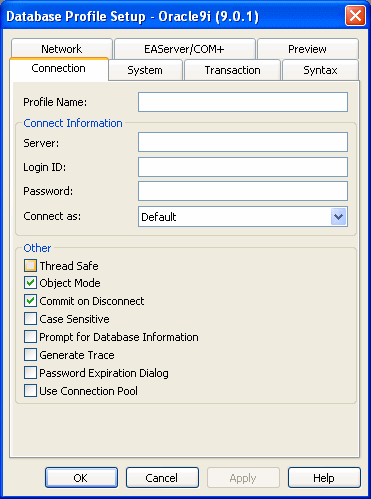Enable the Thread Safe checkbox
371x499 pixels.
tap(30, 266)
